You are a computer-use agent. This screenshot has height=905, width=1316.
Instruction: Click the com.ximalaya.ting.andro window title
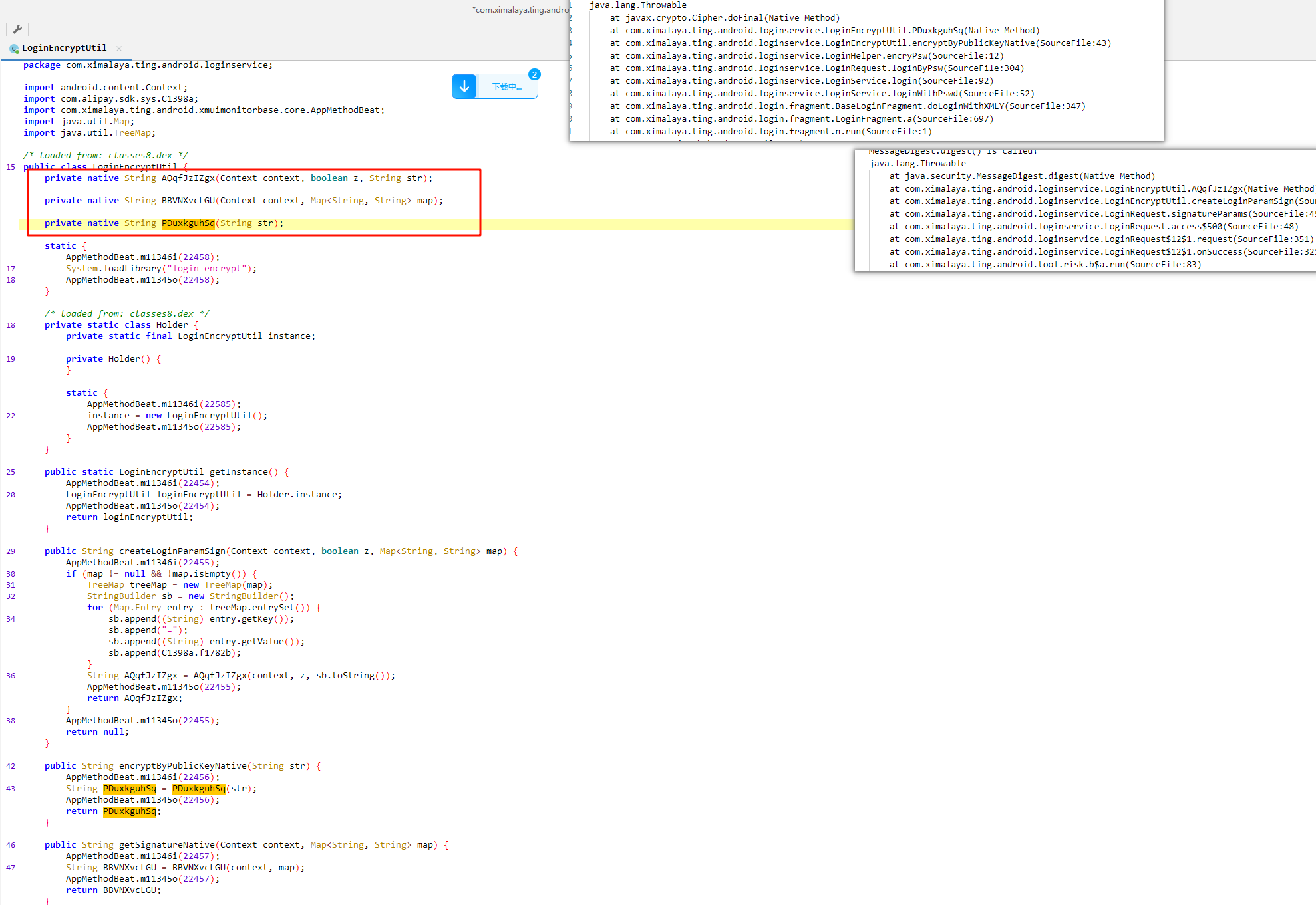520,9
